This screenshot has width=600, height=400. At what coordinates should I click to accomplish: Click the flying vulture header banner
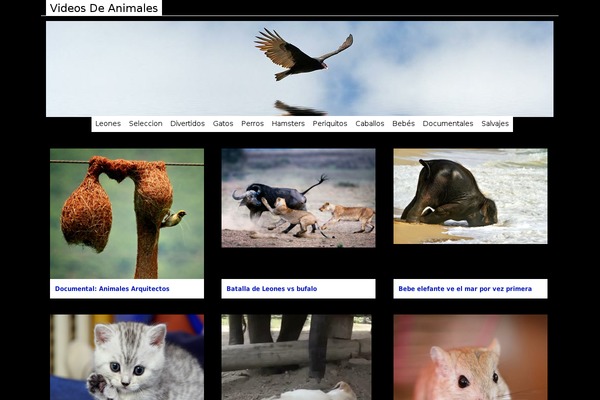pyautogui.click(x=300, y=69)
